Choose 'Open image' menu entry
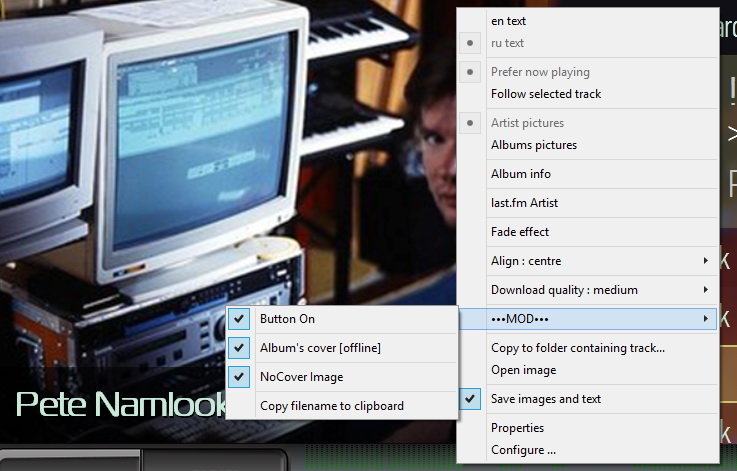Viewport: 737px width, 471px height. [x=588, y=370]
